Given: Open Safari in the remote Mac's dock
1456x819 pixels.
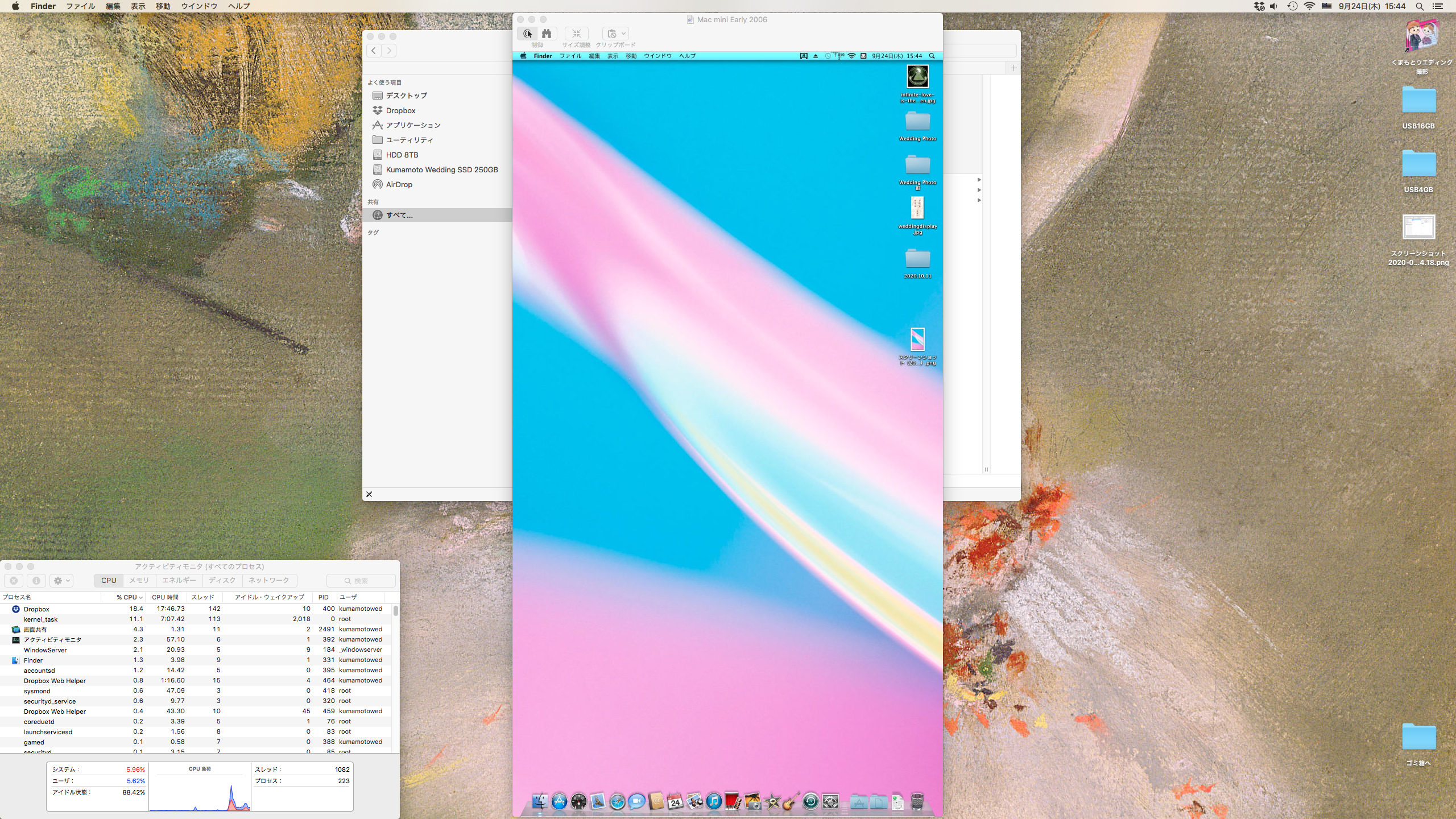Looking at the screenshot, I should pos(618,802).
